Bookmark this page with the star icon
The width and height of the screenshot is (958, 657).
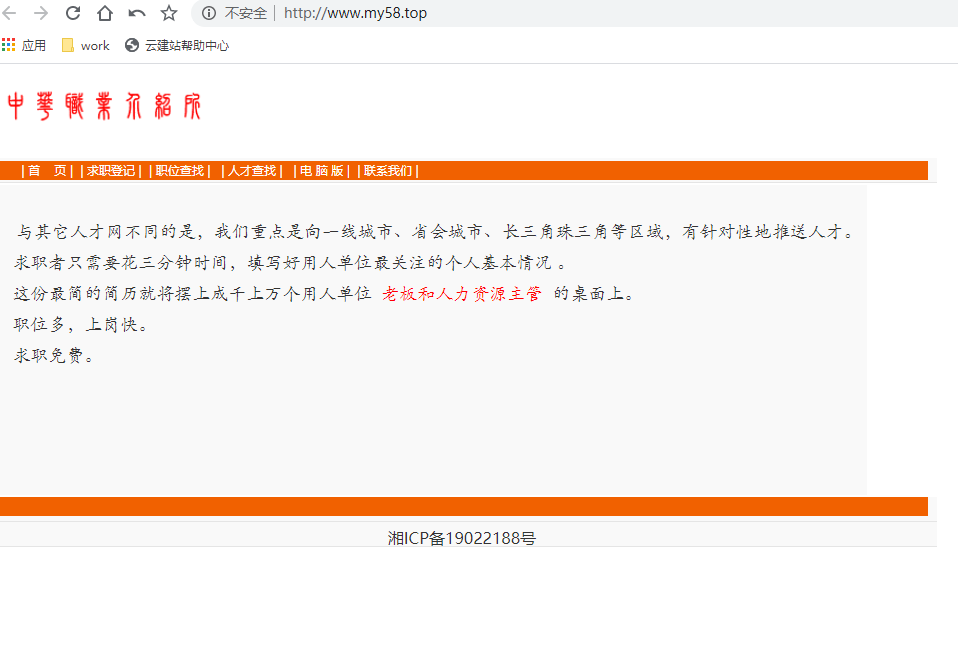[x=169, y=13]
